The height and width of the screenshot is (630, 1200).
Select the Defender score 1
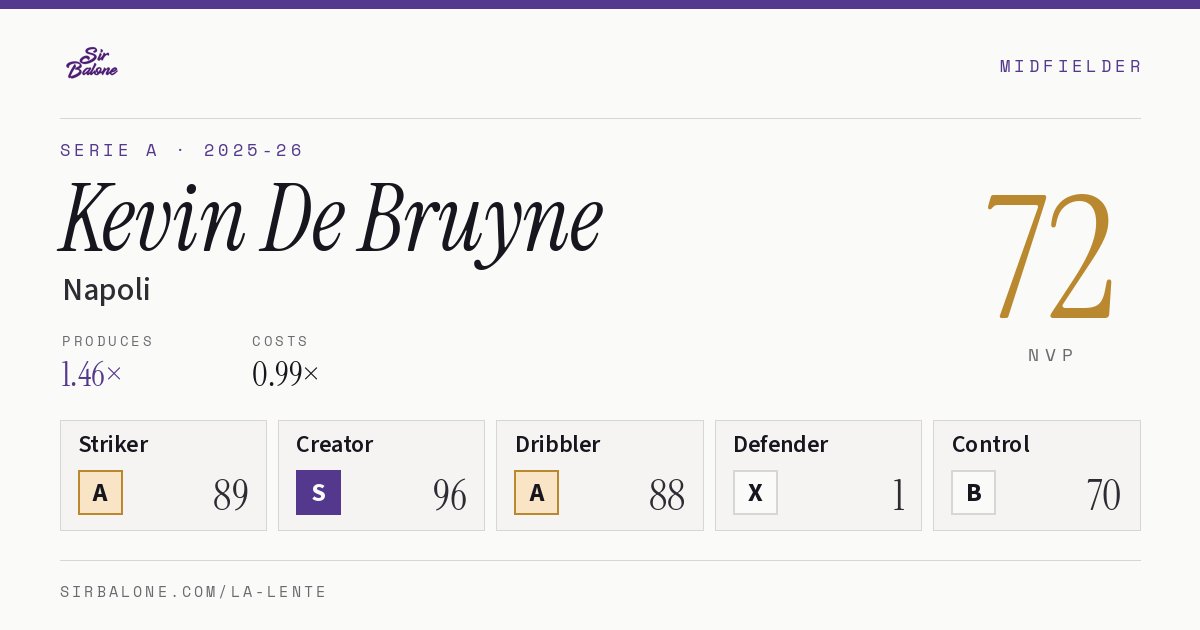pyautogui.click(x=898, y=494)
